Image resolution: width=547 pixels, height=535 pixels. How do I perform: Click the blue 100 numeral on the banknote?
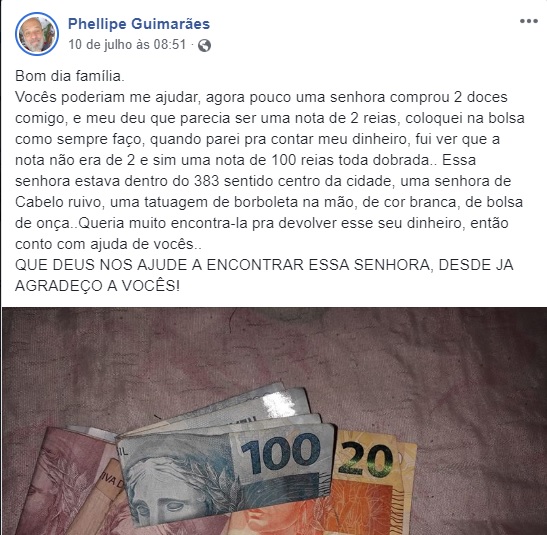click(x=280, y=453)
